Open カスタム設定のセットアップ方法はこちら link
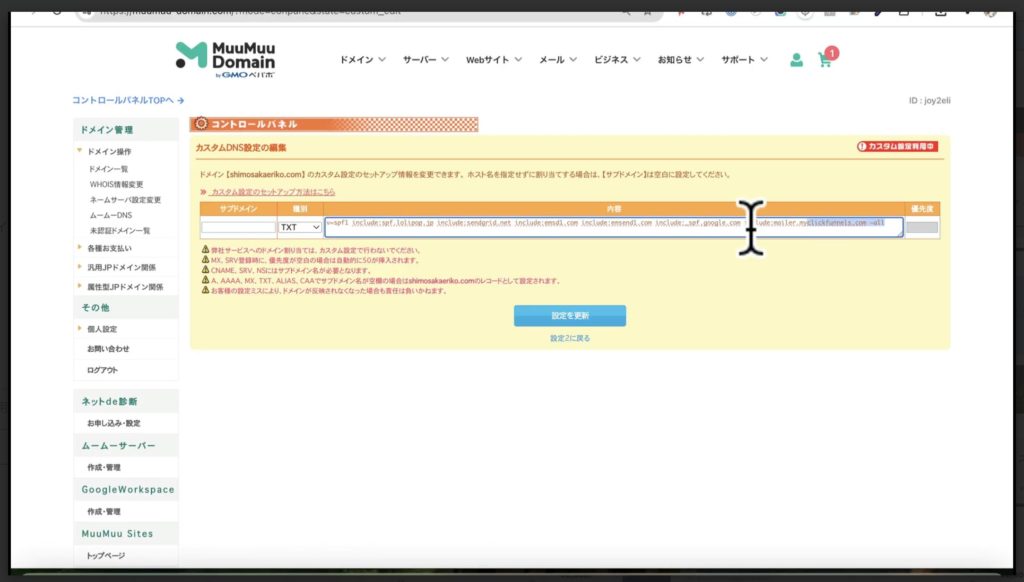 tap(272, 191)
